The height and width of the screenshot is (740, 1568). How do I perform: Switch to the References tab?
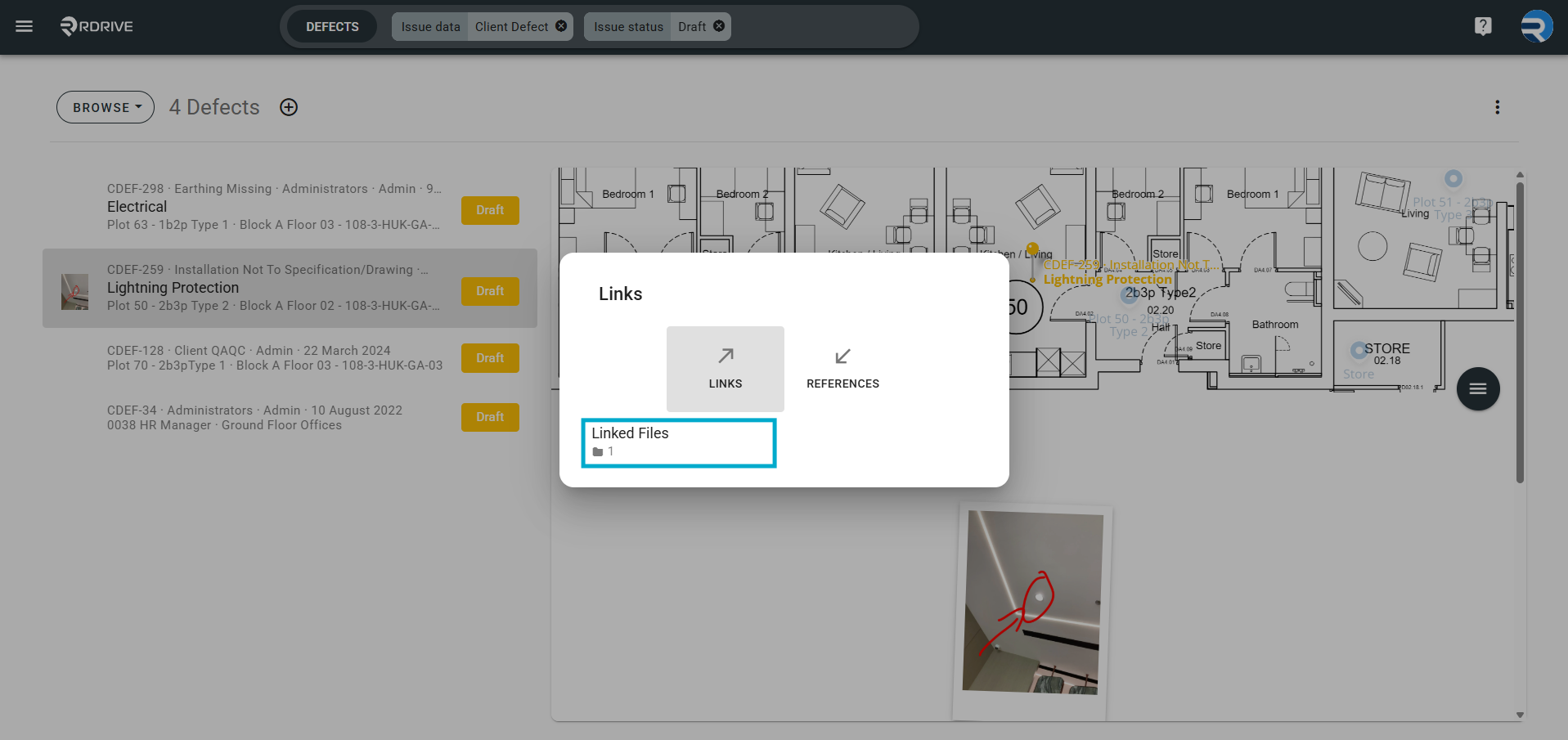coord(842,369)
